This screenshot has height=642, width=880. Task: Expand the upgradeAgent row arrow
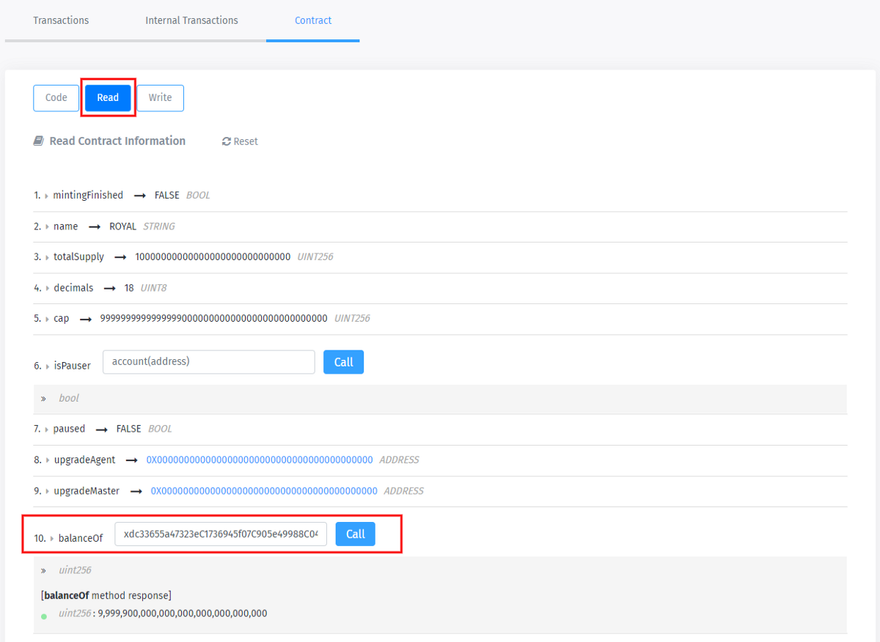pyautogui.click(x=48, y=460)
